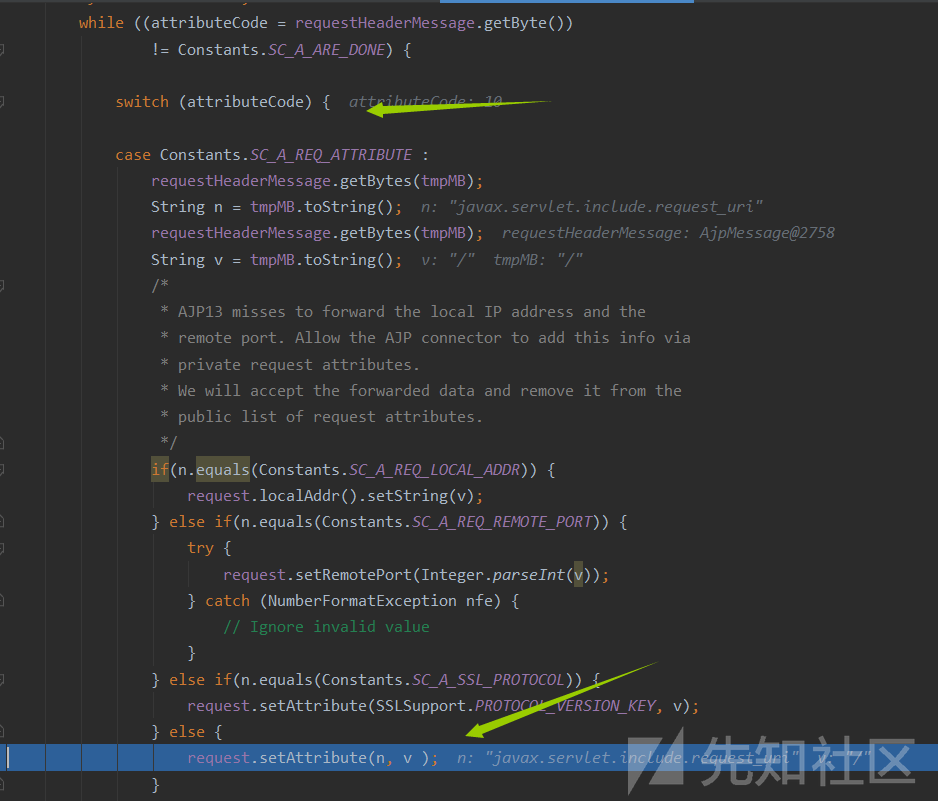Click the 'switch' keyword
This screenshot has height=801, width=938.
(x=142, y=102)
